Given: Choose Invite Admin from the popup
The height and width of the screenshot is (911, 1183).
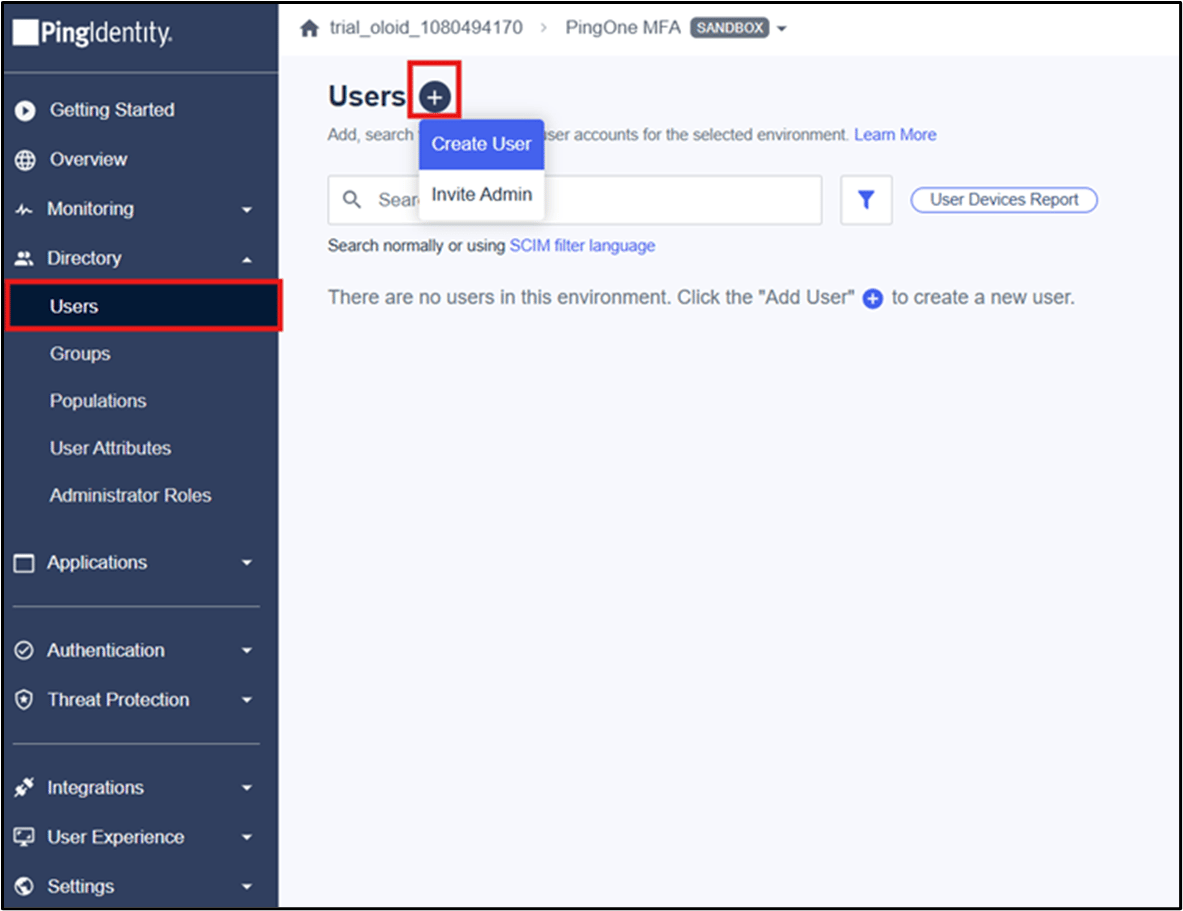Looking at the screenshot, I should click(x=481, y=195).
